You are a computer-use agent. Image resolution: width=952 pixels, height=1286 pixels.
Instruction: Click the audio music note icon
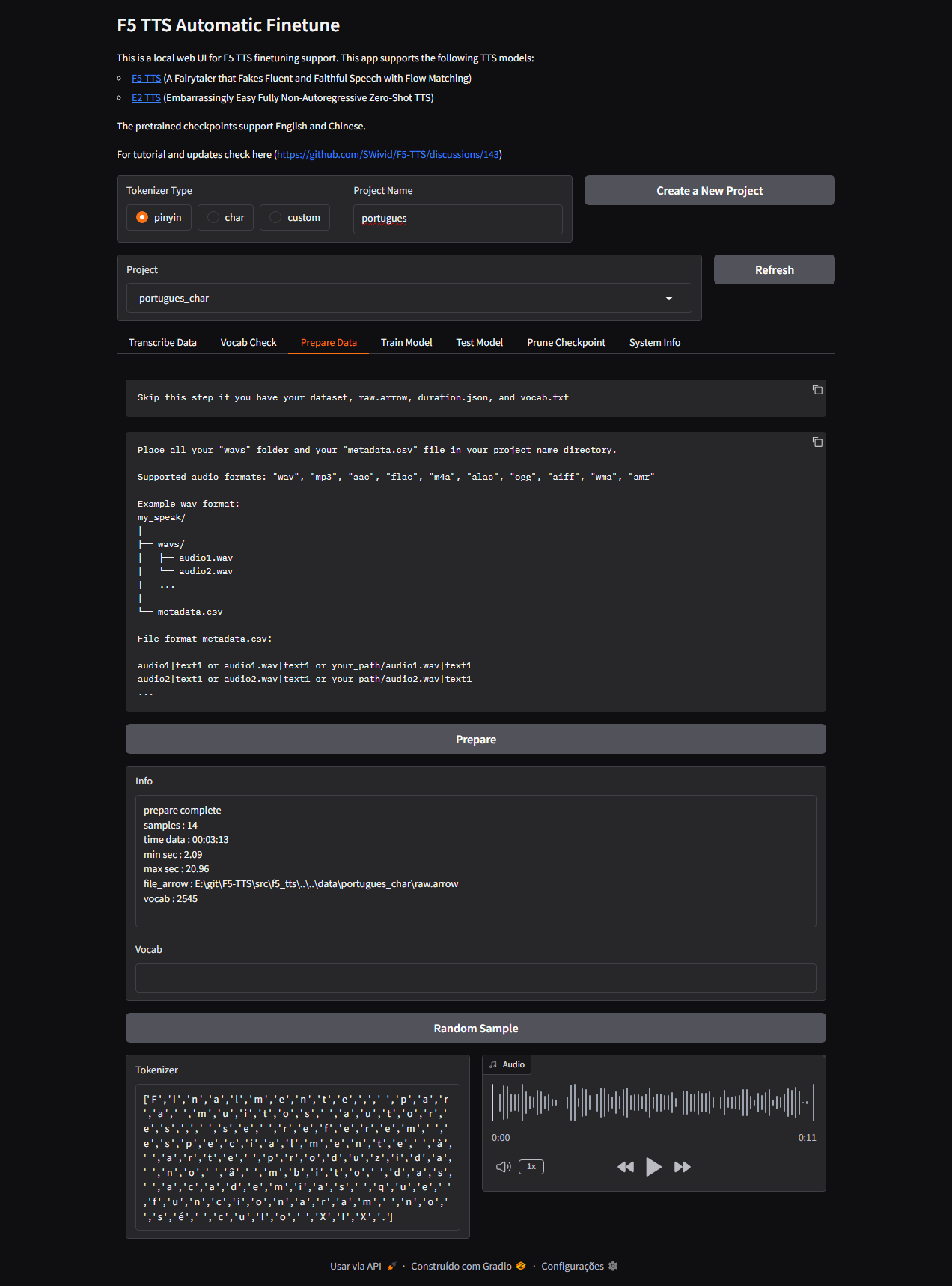493,1064
